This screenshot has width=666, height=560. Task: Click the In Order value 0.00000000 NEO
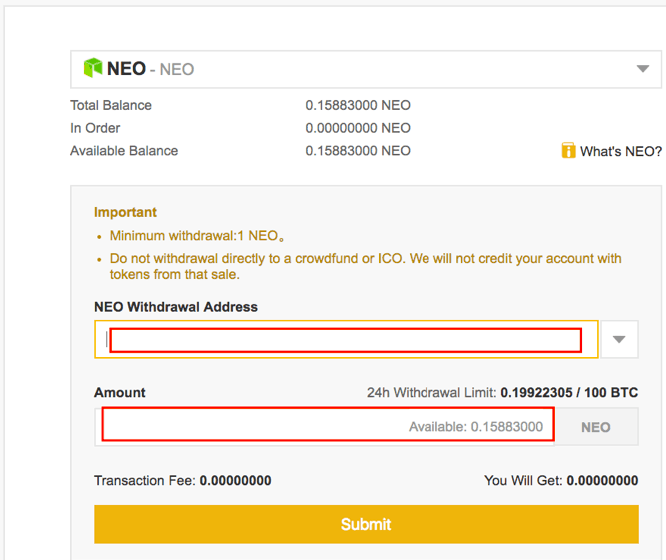(x=358, y=128)
